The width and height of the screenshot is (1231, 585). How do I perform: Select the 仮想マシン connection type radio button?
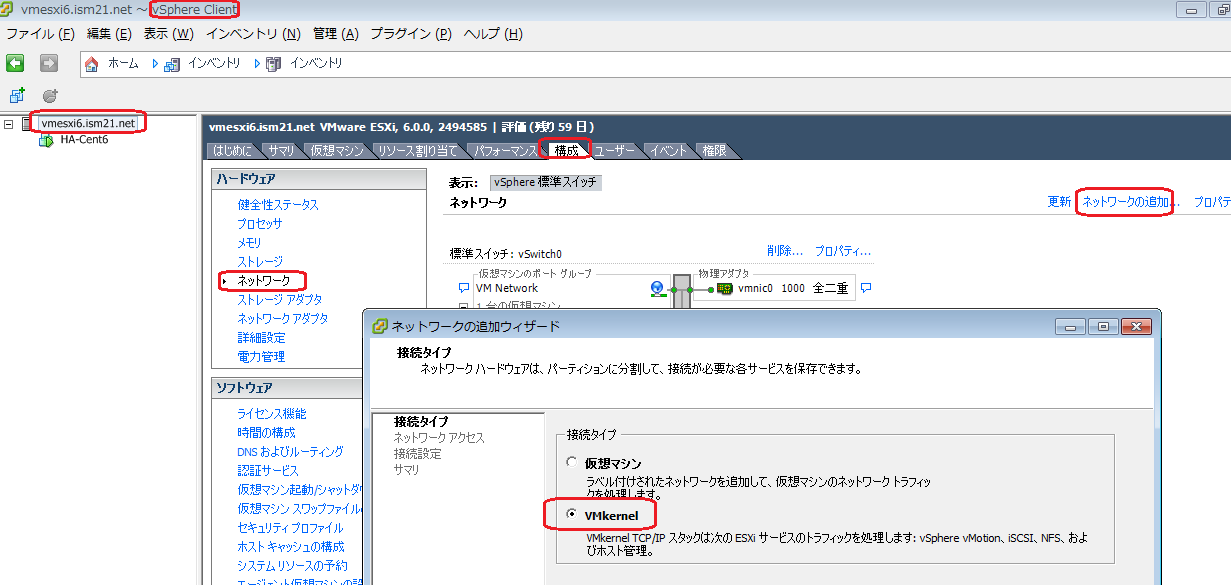click(x=572, y=463)
